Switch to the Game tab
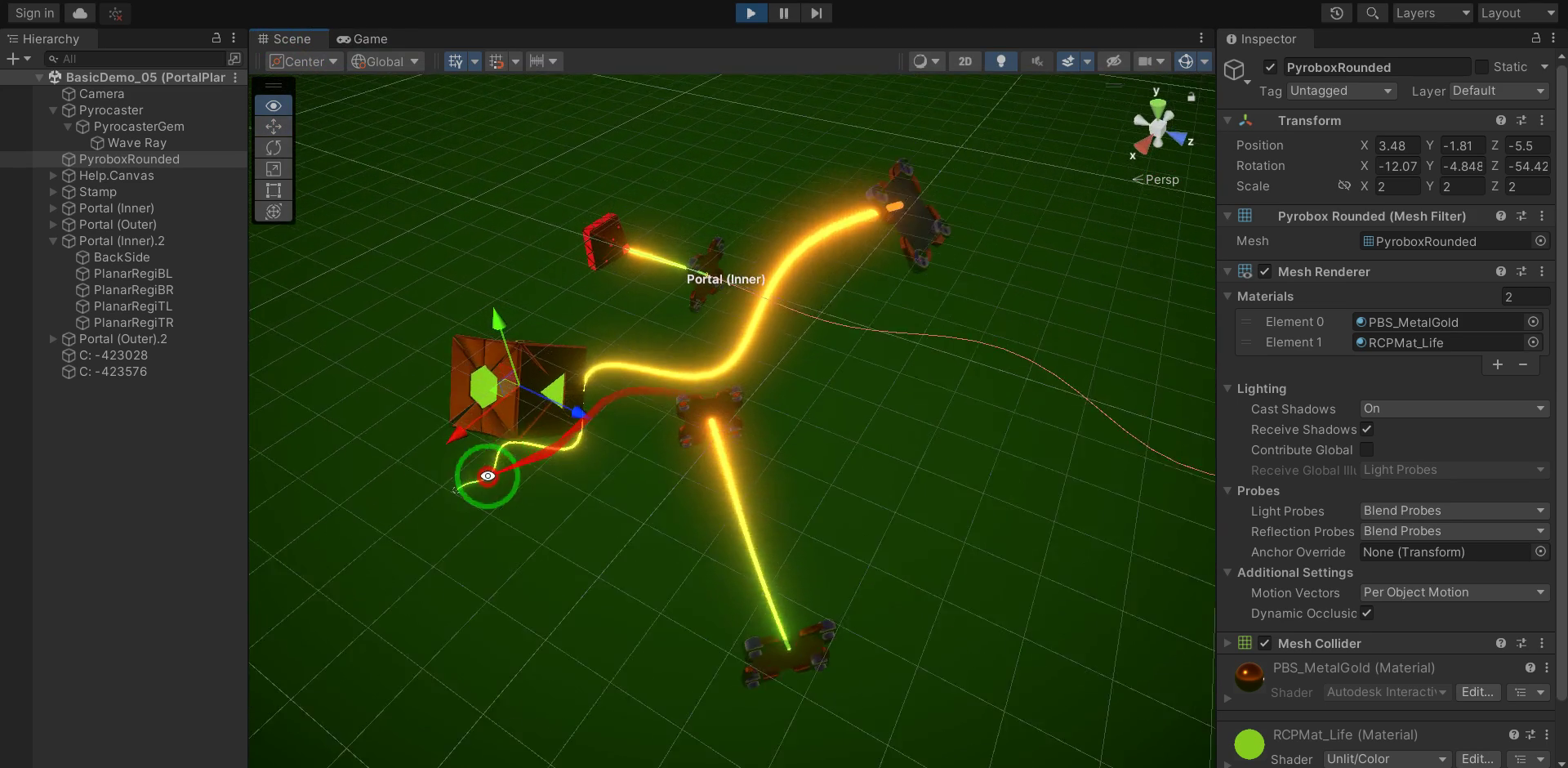The height and width of the screenshot is (768, 1568). [x=362, y=38]
